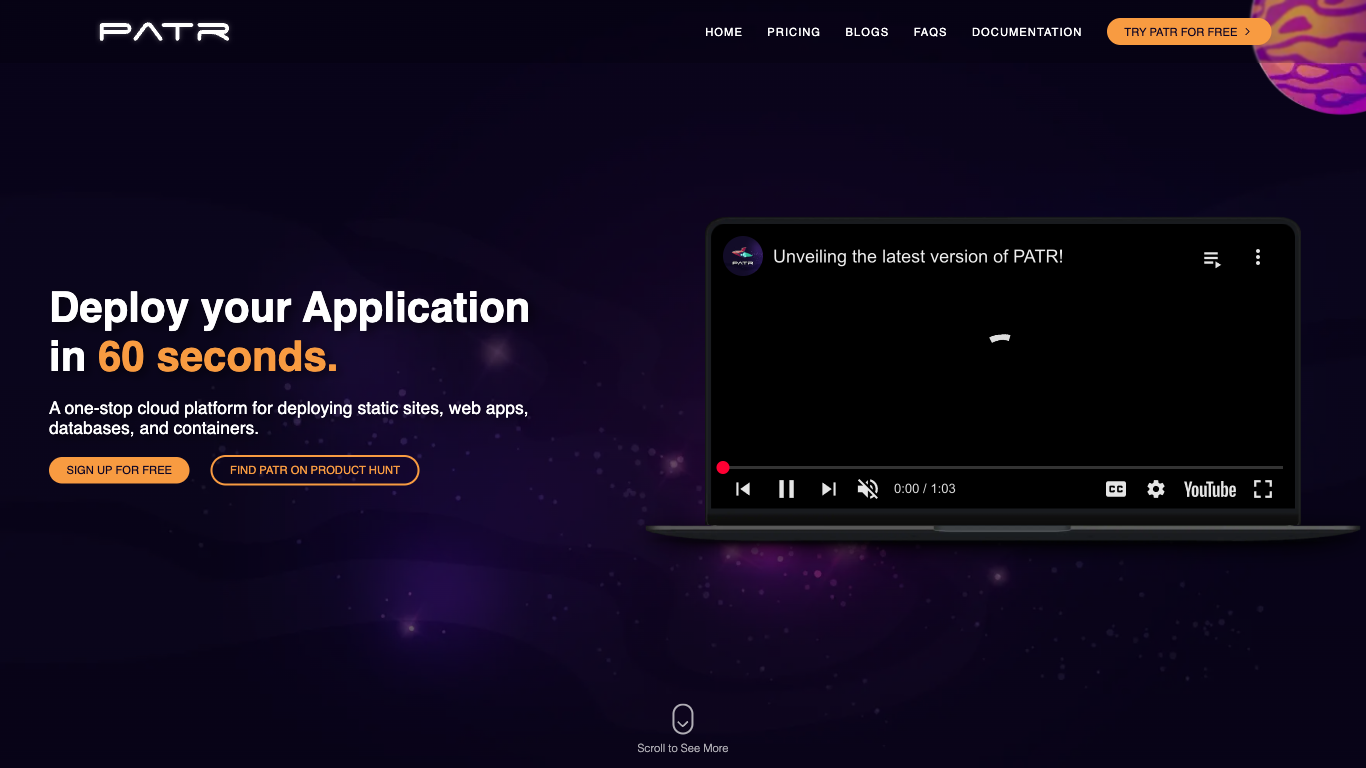Skip to the next video
Screen dimensions: 1366x768
[x=828, y=489]
